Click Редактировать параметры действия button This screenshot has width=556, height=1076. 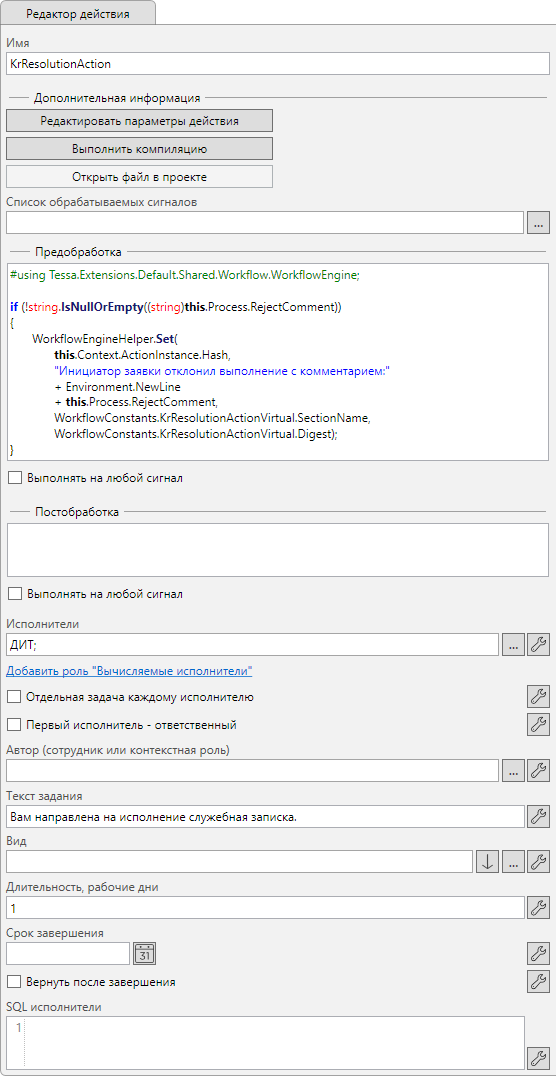pos(139,120)
